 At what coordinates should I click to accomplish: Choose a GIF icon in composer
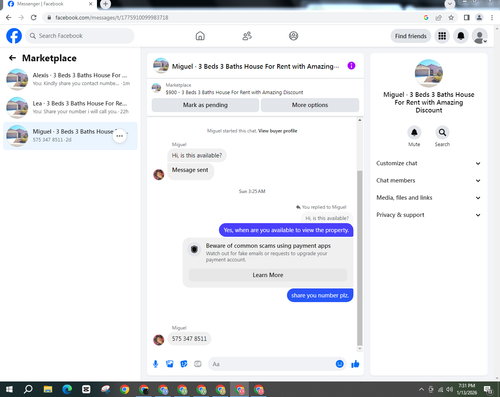[198, 364]
